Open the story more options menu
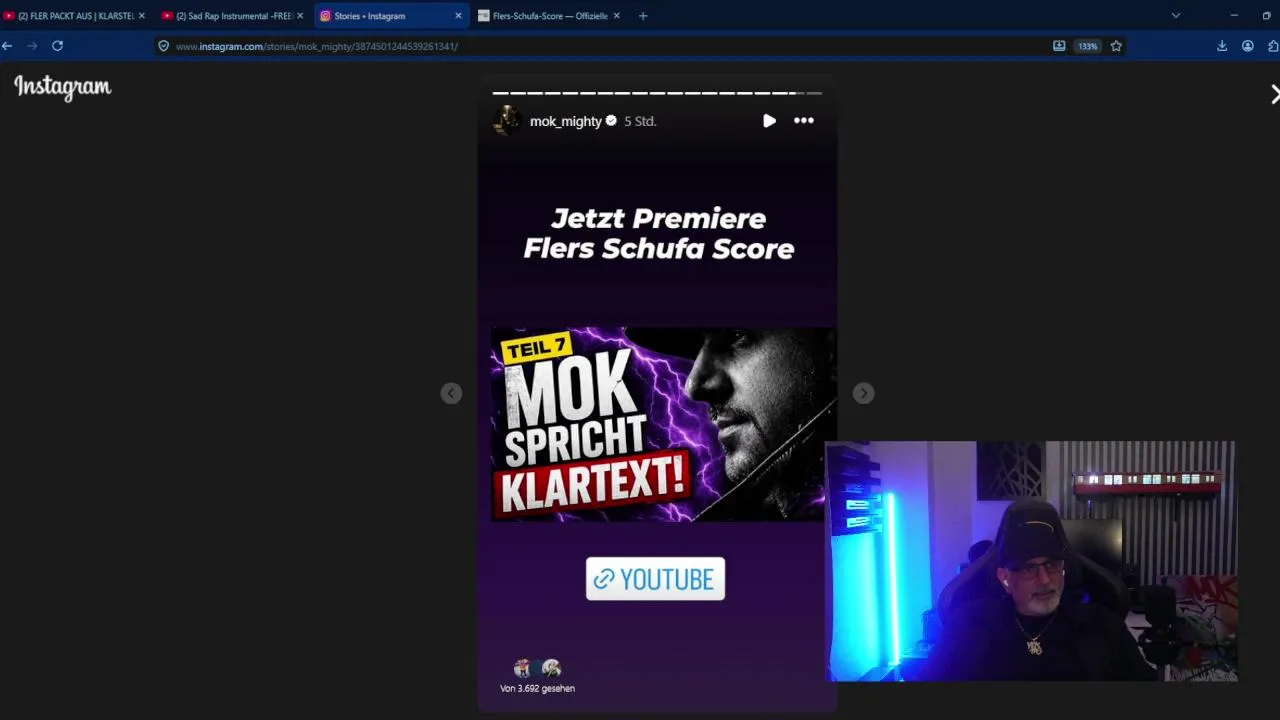This screenshot has height=720, width=1280. [804, 121]
